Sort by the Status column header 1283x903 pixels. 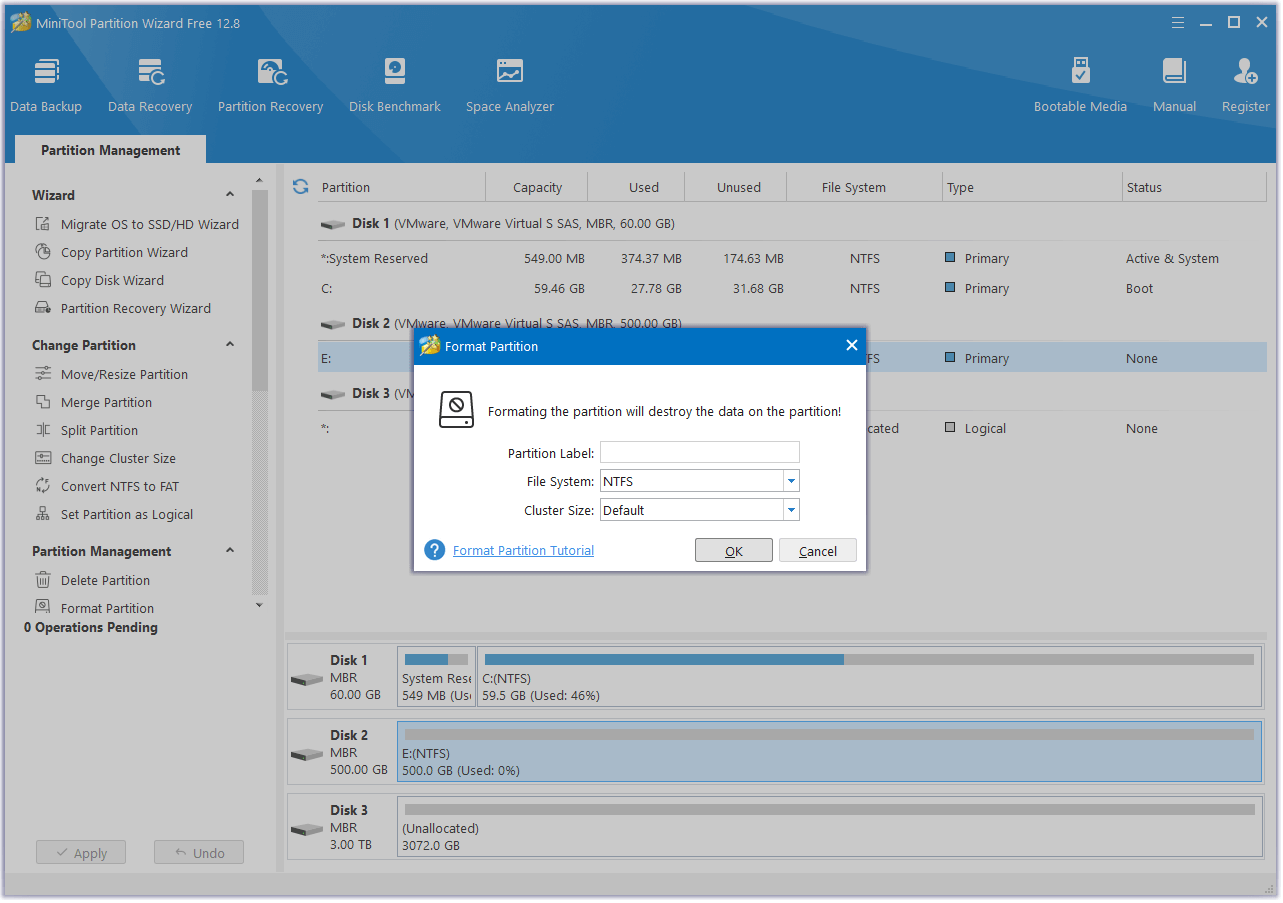pyautogui.click(x=1195, y=187)
